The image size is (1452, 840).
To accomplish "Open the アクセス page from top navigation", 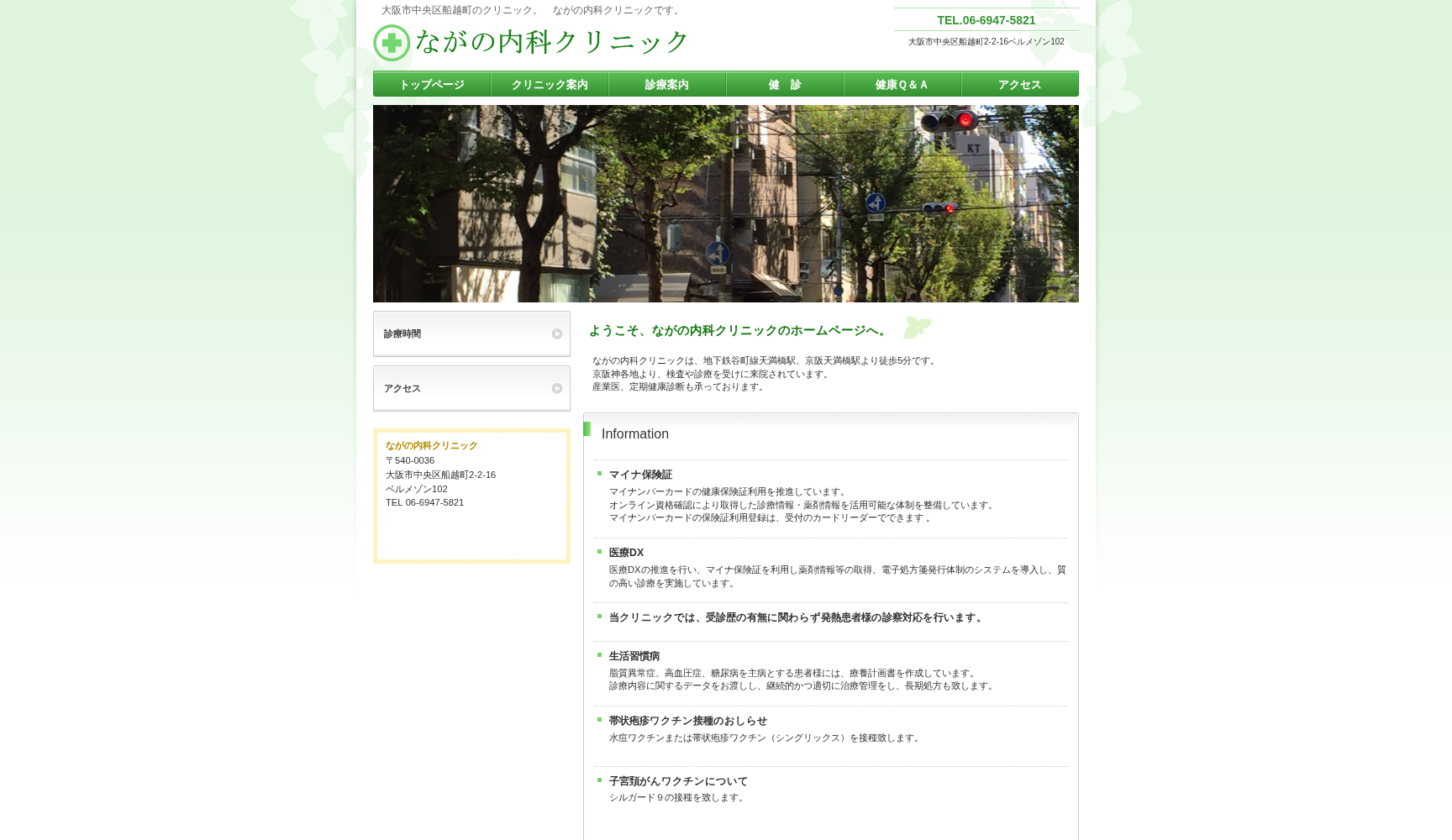I will point(1018,84).
